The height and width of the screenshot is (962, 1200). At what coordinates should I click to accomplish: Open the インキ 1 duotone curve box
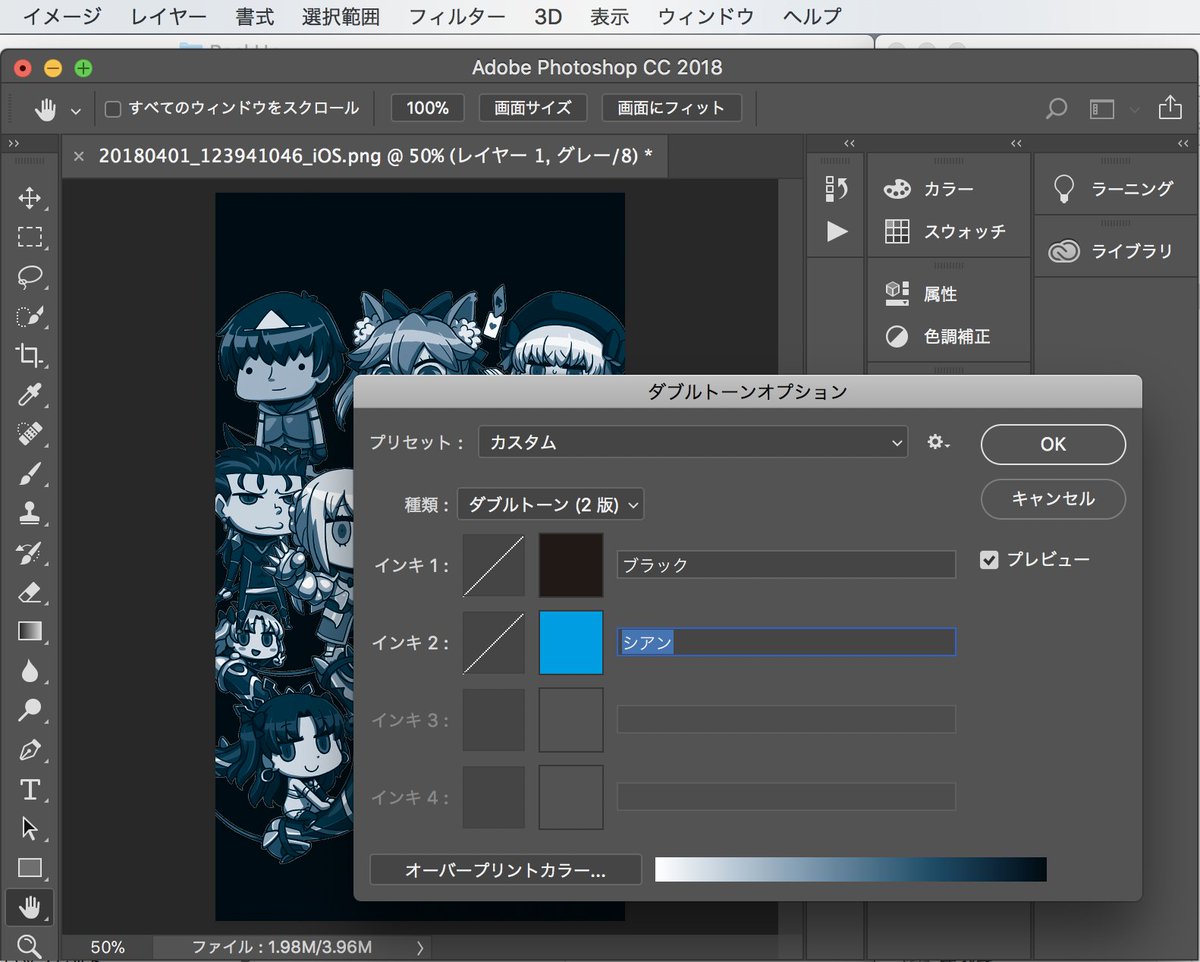(494, 565)
